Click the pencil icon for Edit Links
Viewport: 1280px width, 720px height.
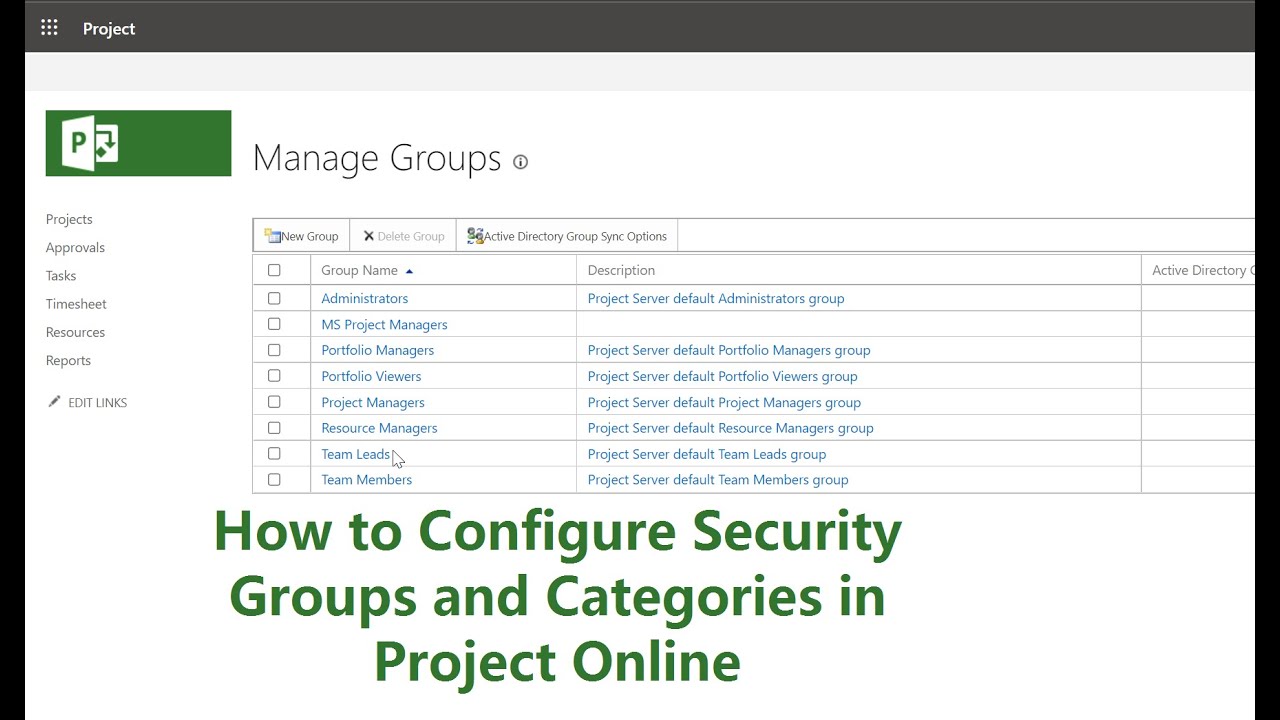point(54,402)
